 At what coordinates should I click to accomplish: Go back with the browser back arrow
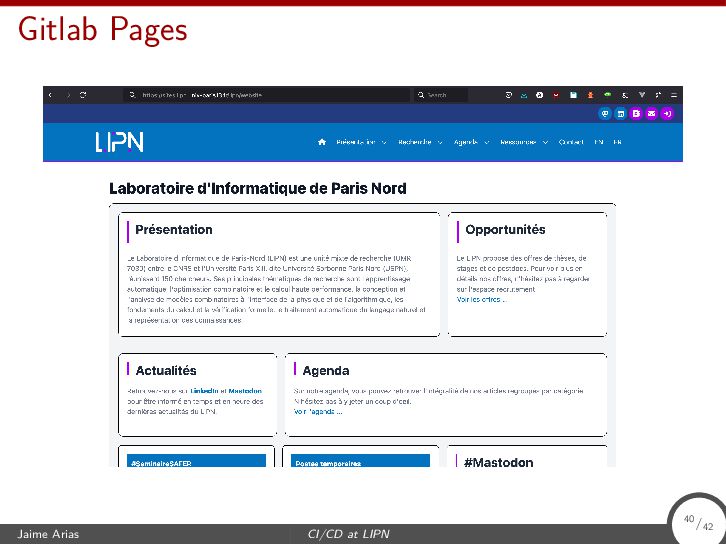(50, 95)
